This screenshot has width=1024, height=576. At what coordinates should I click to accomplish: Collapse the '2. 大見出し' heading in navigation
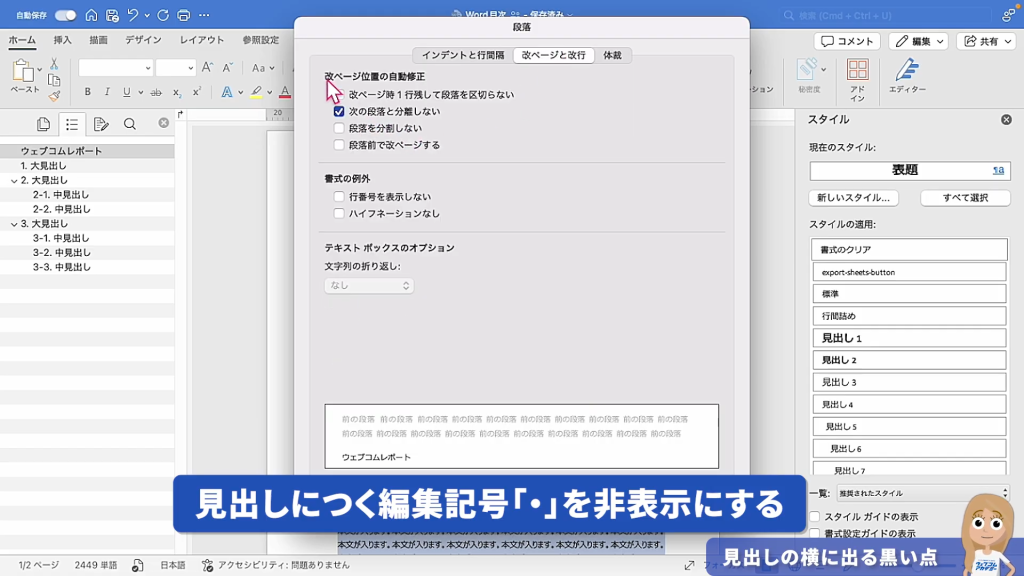click(x=12, y=181)
